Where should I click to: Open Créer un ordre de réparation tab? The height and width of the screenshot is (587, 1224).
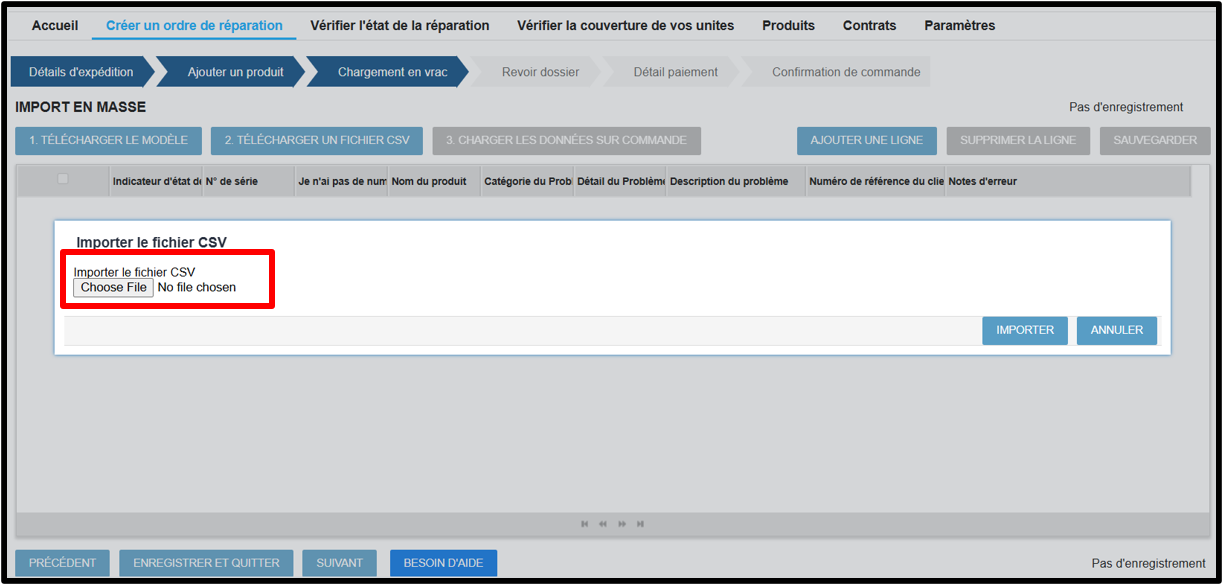(194, 25)
